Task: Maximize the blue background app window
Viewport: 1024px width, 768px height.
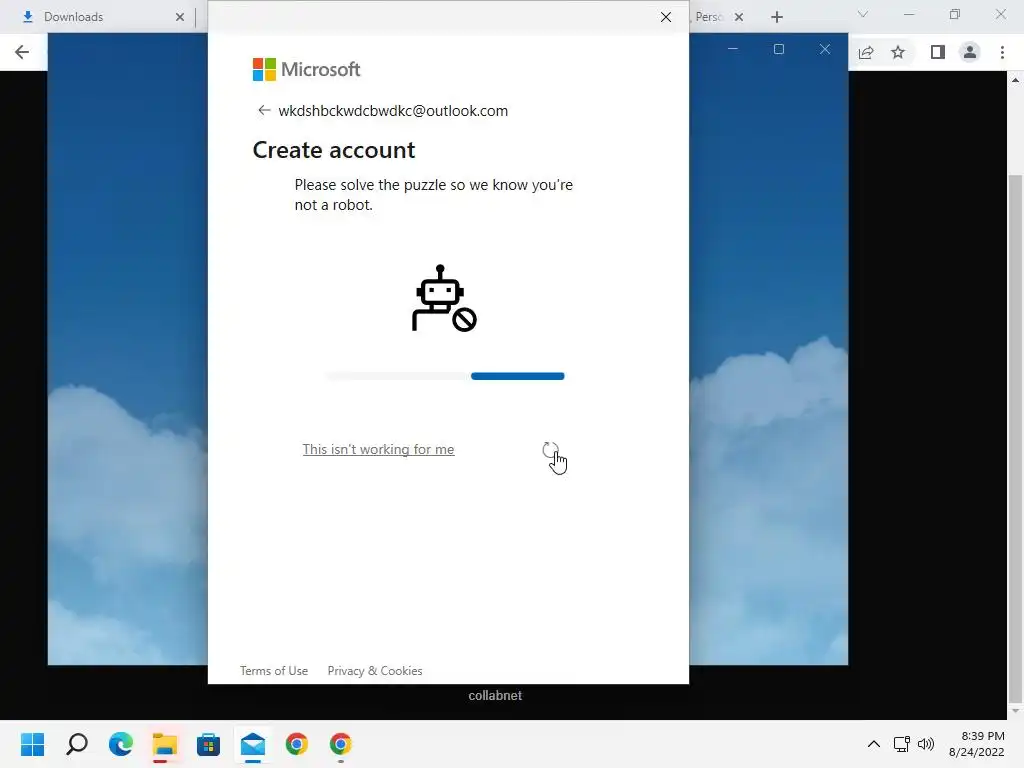Action: pos(778,49)
